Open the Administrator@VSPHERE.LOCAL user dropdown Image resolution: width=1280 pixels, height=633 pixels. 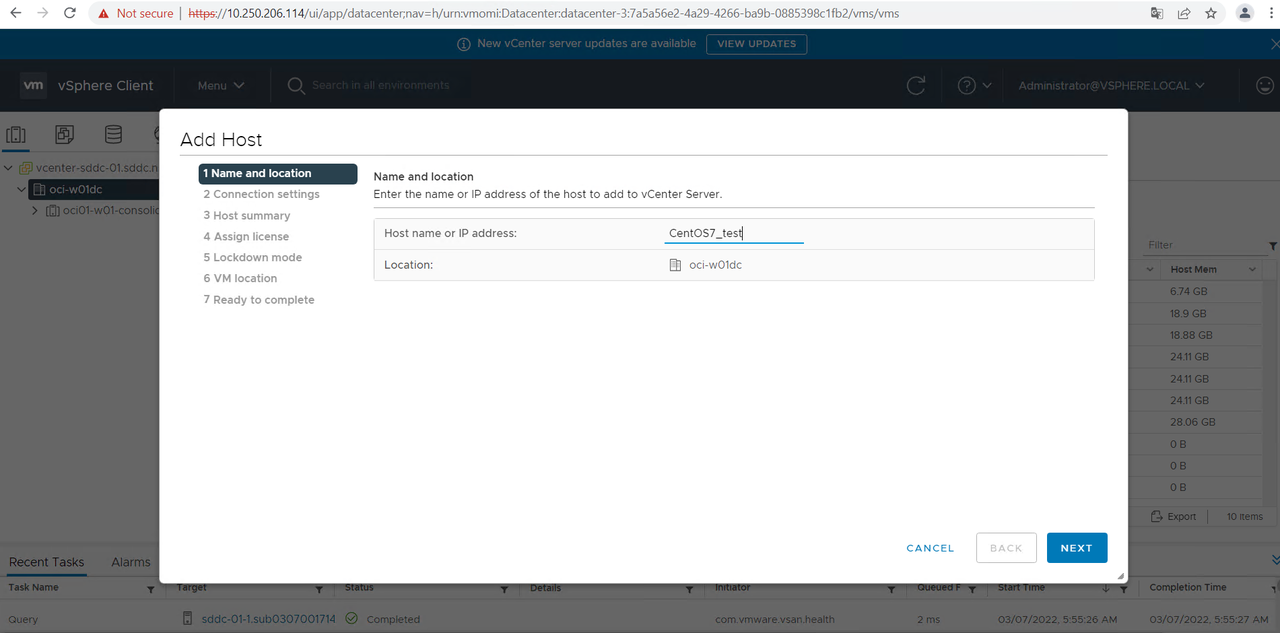(x=1111, y=86)
